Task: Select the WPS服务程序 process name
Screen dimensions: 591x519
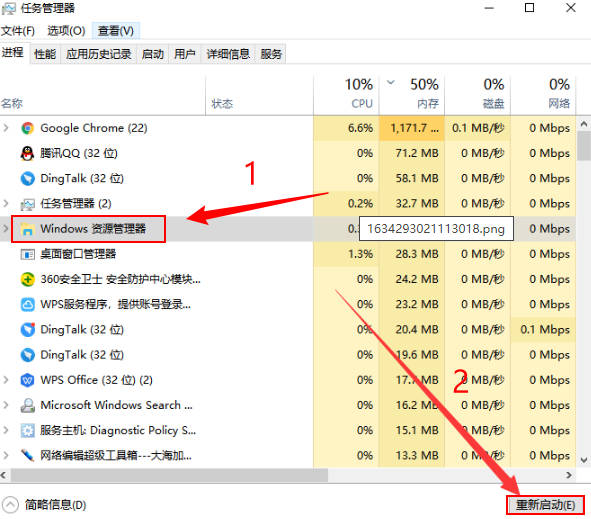Action: (x=115, y=305)
